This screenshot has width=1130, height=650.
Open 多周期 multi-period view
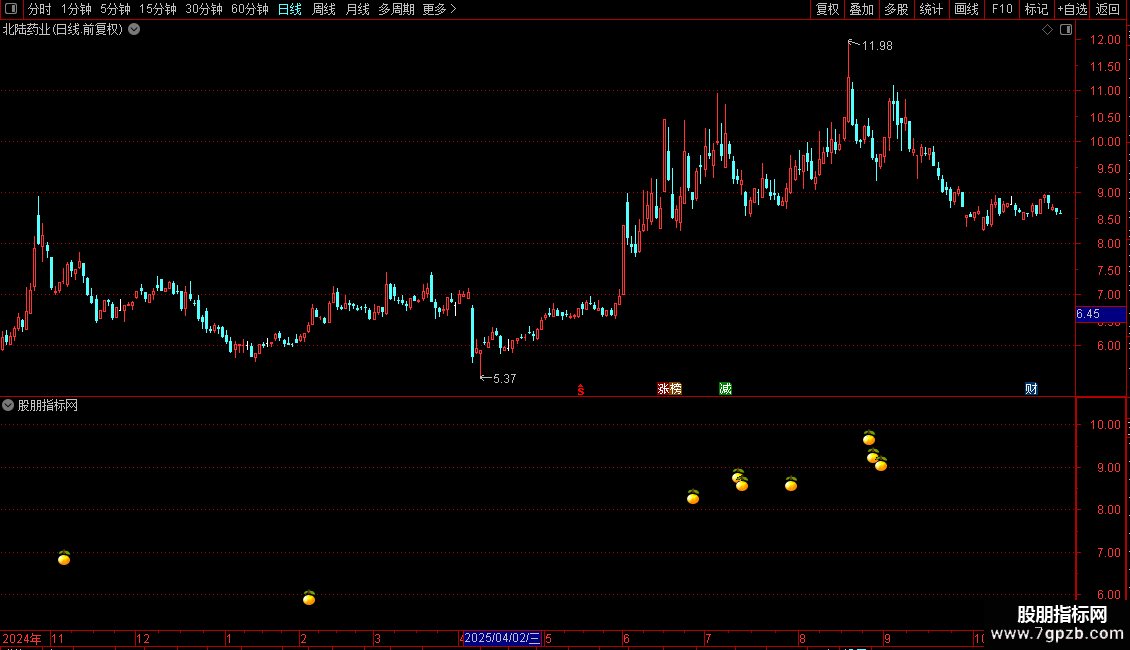coord(396,9)
